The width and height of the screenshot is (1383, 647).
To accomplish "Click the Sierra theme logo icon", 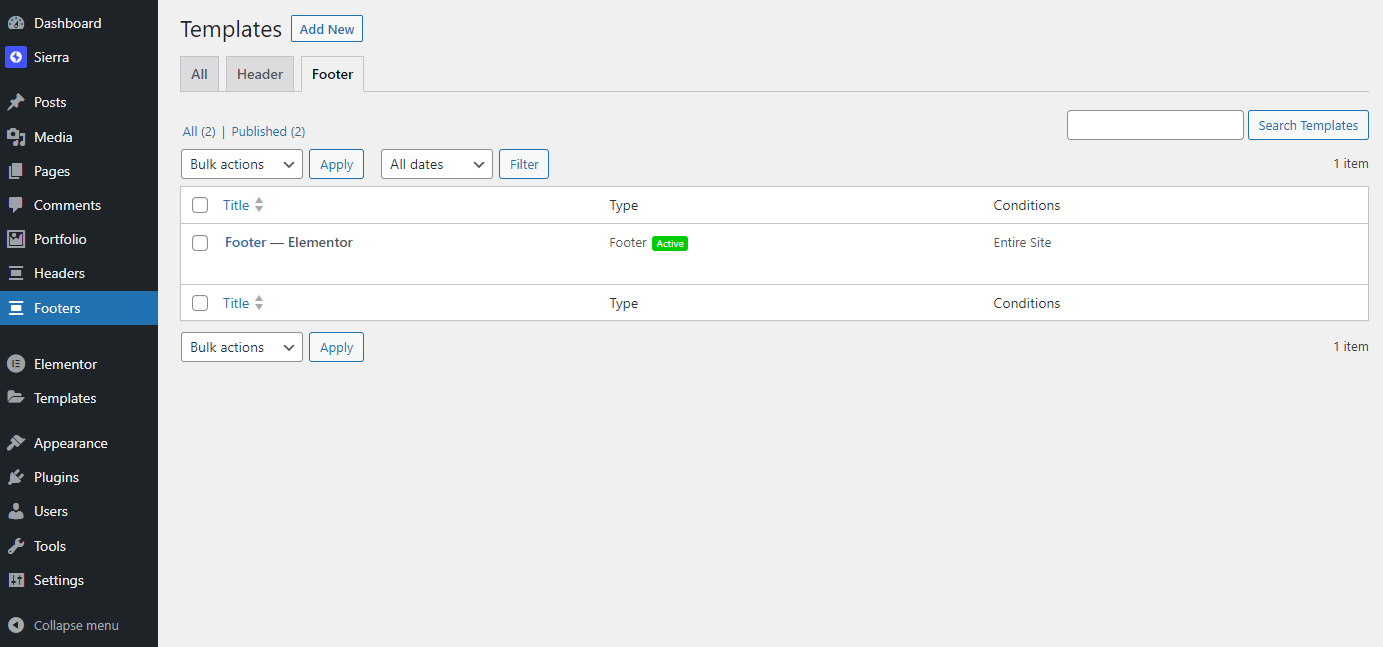I will tap(16, 57).
